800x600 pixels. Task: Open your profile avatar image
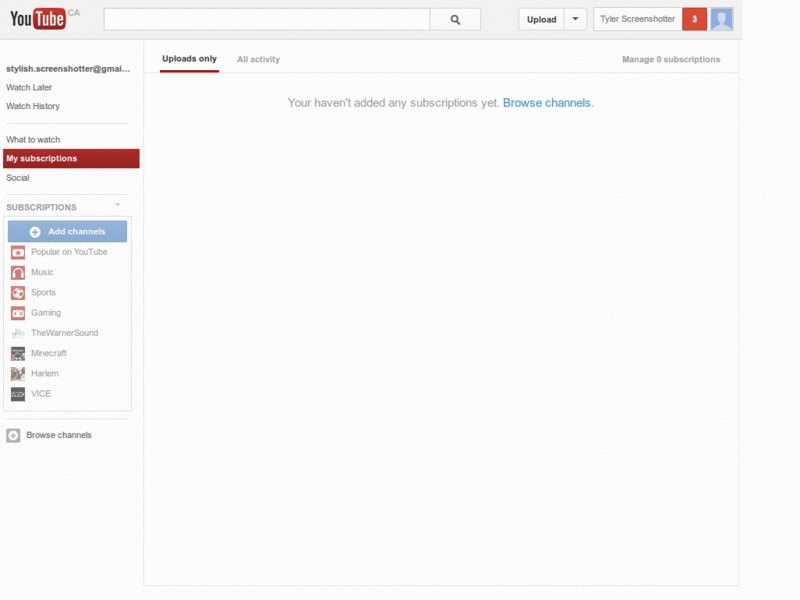click(721, 18)
